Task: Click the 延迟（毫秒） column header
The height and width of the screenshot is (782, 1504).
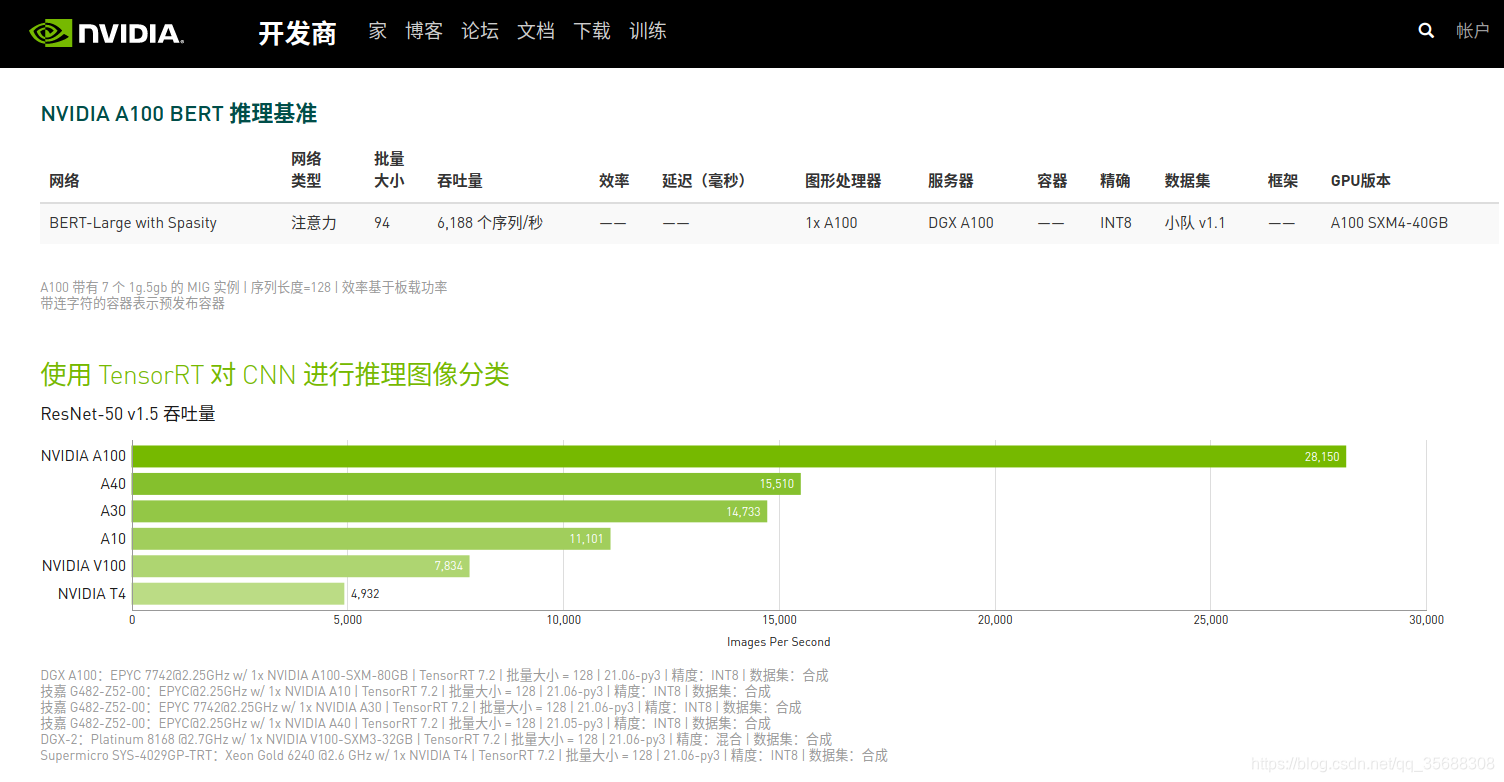Action: [x=704, y=181]
